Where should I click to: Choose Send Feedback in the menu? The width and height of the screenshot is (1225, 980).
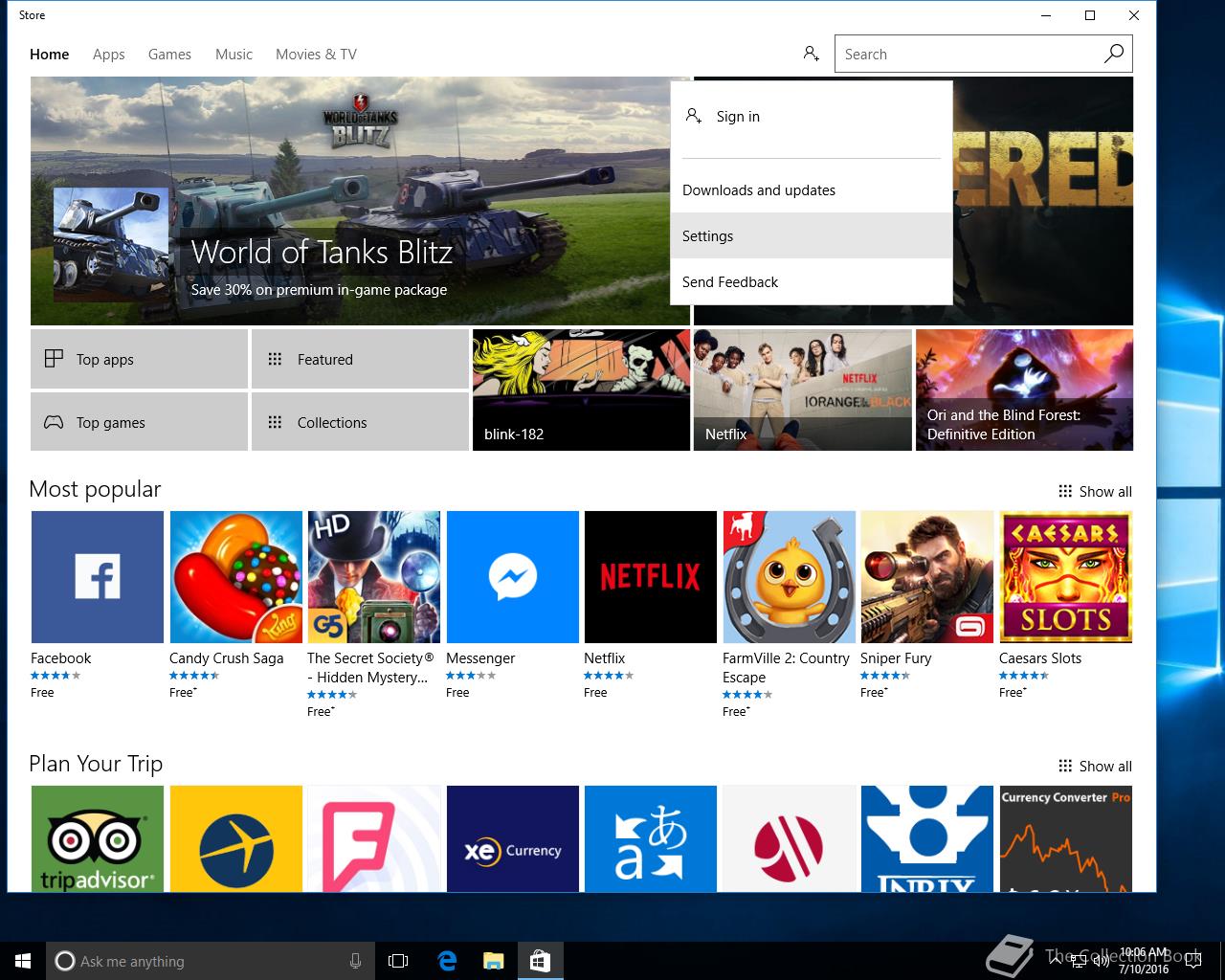coord(812,281)
